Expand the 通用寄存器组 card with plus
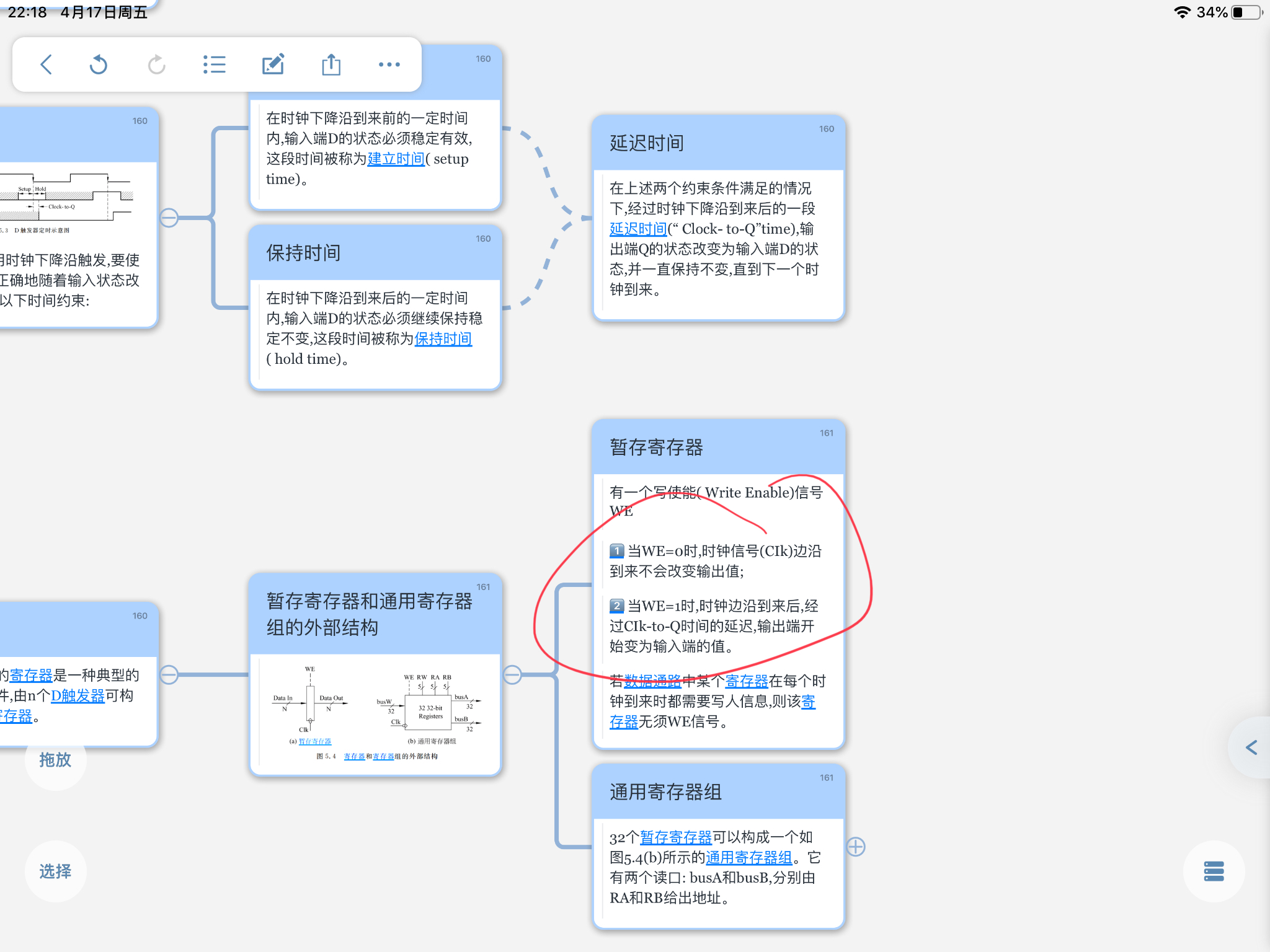Screen dimensions: 1270x952 tap(856, 847)
